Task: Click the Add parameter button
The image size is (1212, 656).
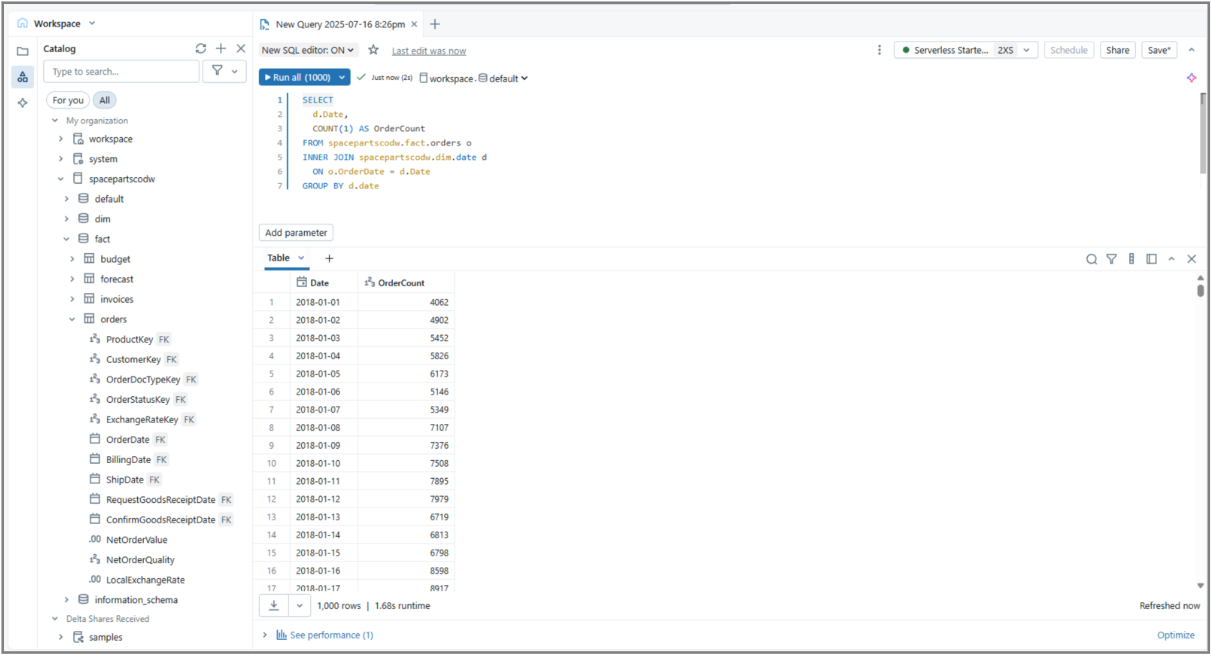Action: [x=295, y=232]
